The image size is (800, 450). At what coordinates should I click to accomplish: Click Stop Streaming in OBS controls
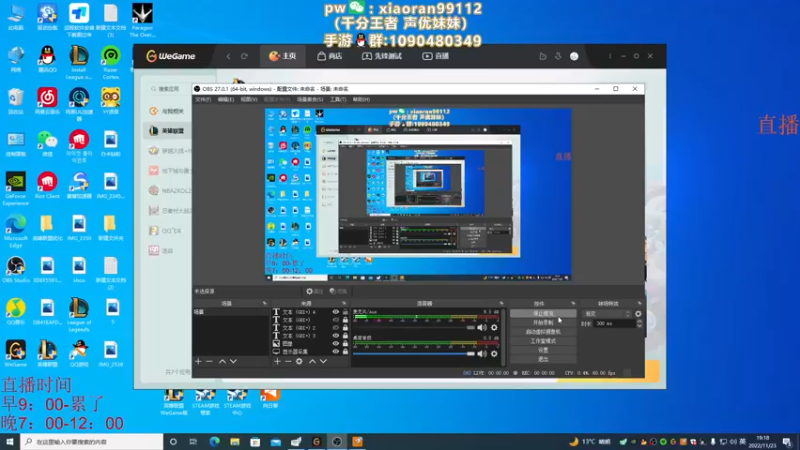(x=543, y=314)
